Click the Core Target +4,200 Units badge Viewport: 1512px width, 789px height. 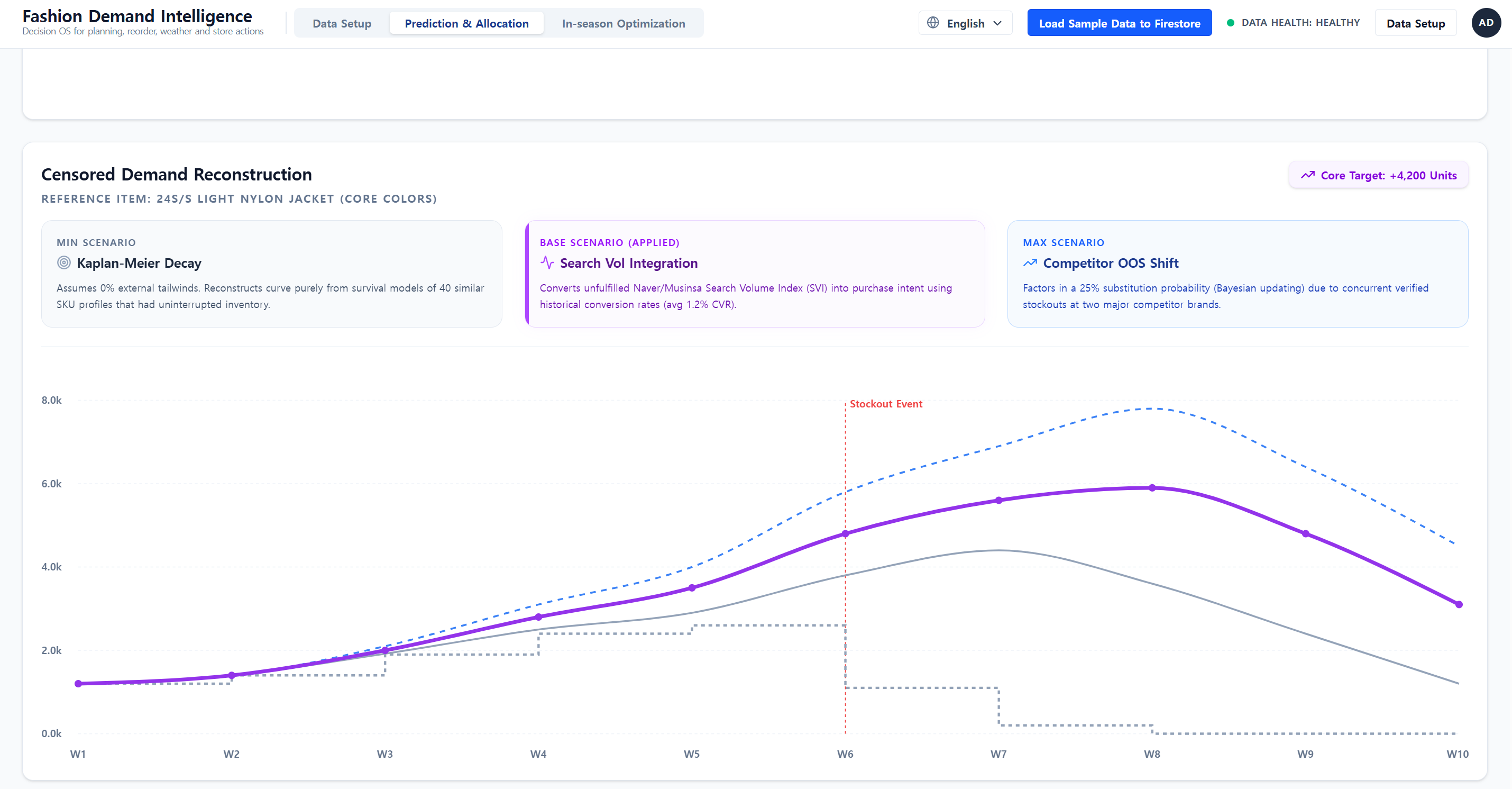[1378, 176]
